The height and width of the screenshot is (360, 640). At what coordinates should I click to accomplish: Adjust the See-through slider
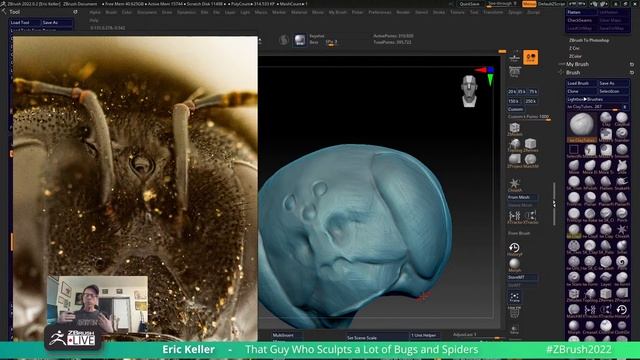coord(502,4)
